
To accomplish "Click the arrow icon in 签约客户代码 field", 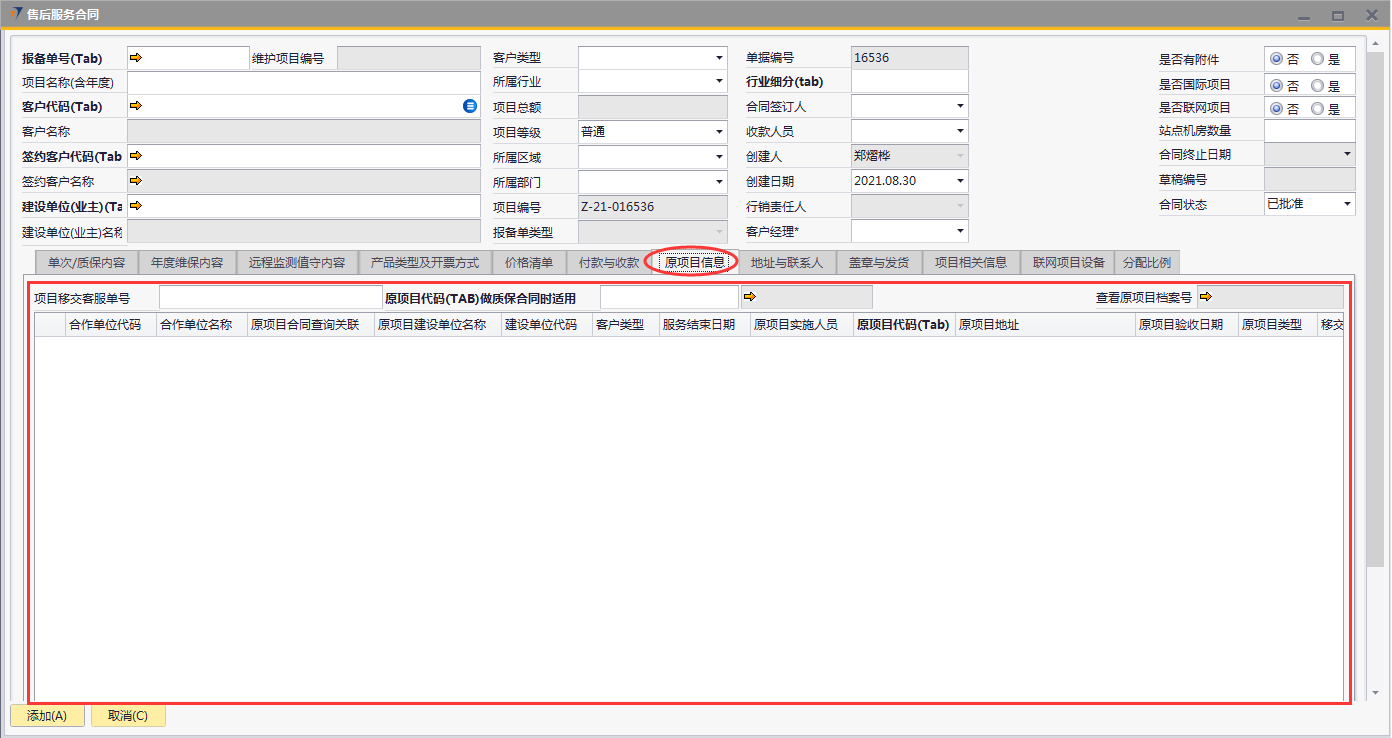I will coord(136,156).
